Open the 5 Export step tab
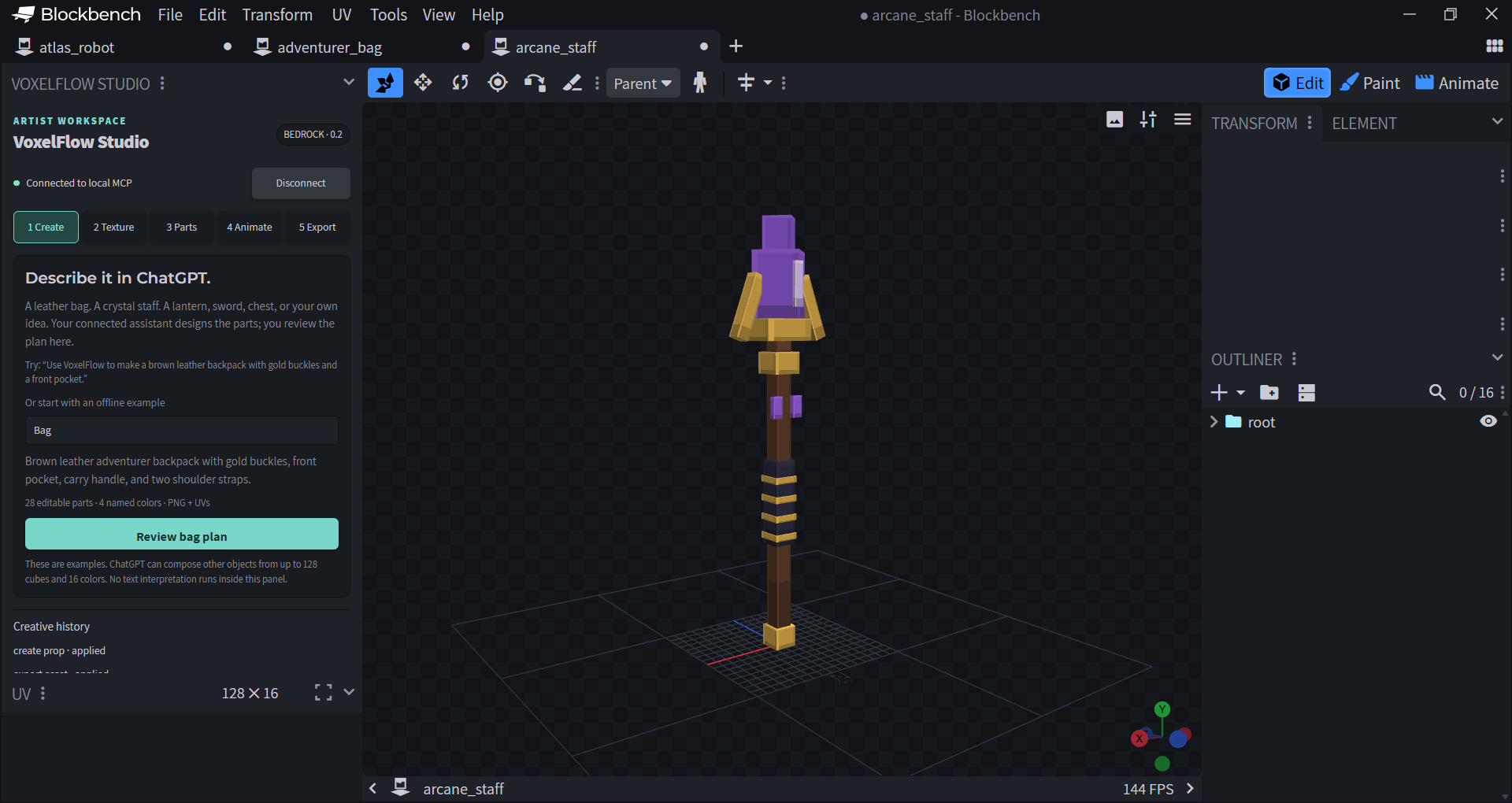 317,228
